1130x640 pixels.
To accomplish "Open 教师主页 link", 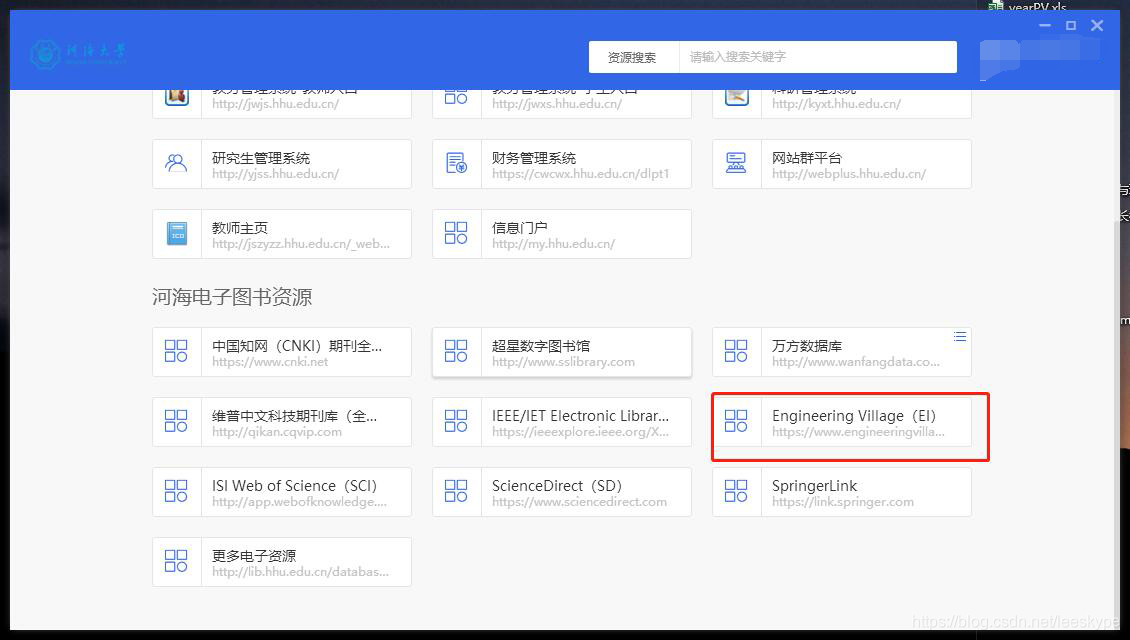I will coord(282,234).
